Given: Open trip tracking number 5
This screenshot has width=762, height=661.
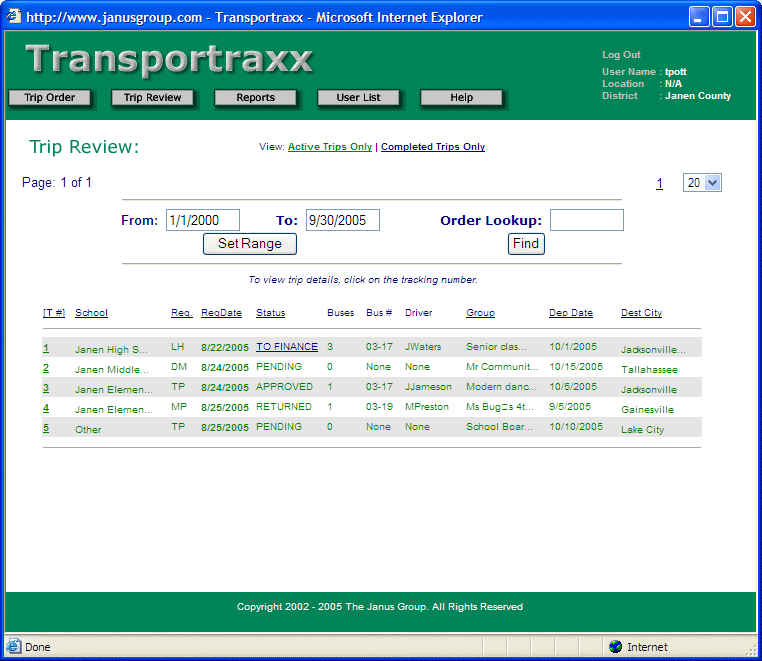Looking at the screenshot, I should point(46,428).
